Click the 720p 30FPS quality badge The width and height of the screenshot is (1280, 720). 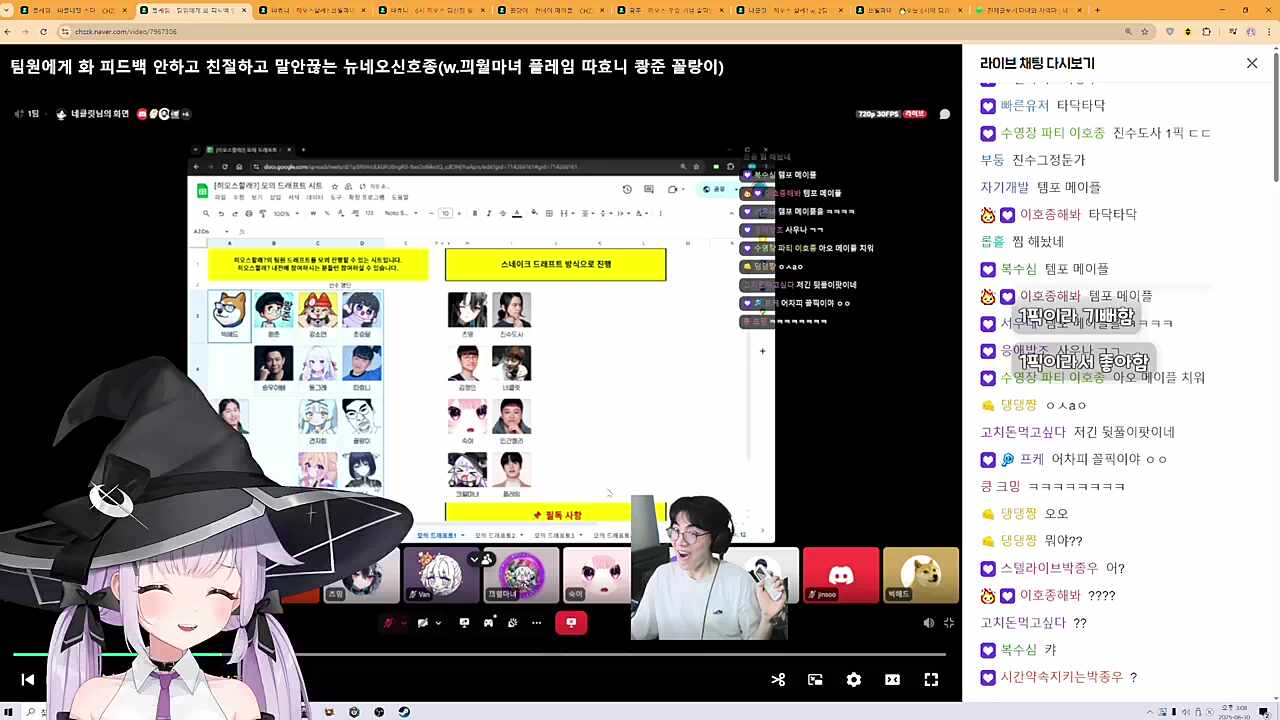[x=878, y=114]
